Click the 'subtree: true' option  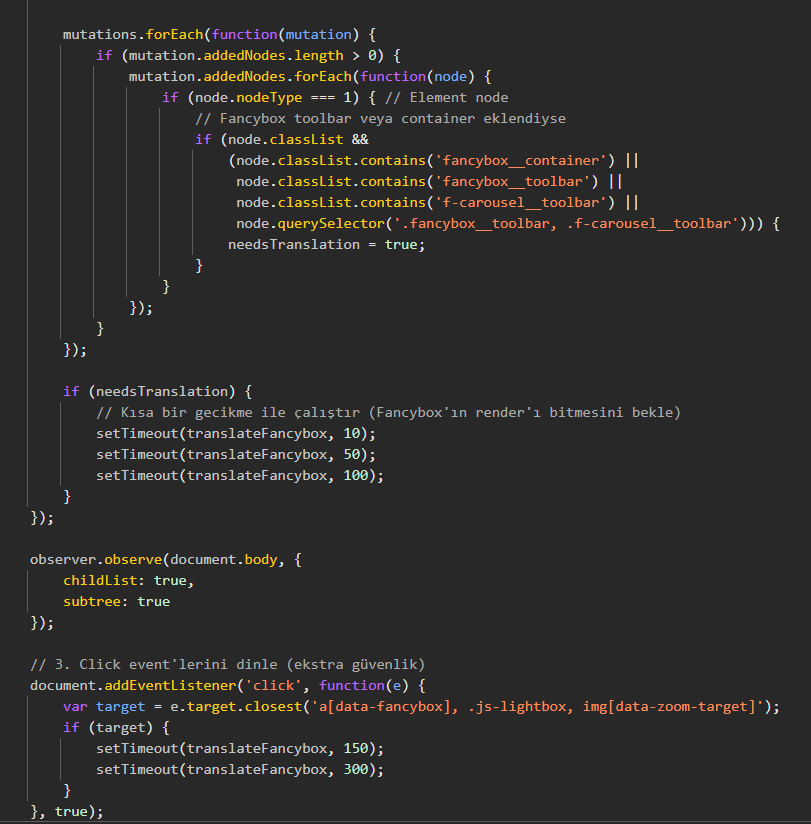pyautogui.click(x=117, y=602)
